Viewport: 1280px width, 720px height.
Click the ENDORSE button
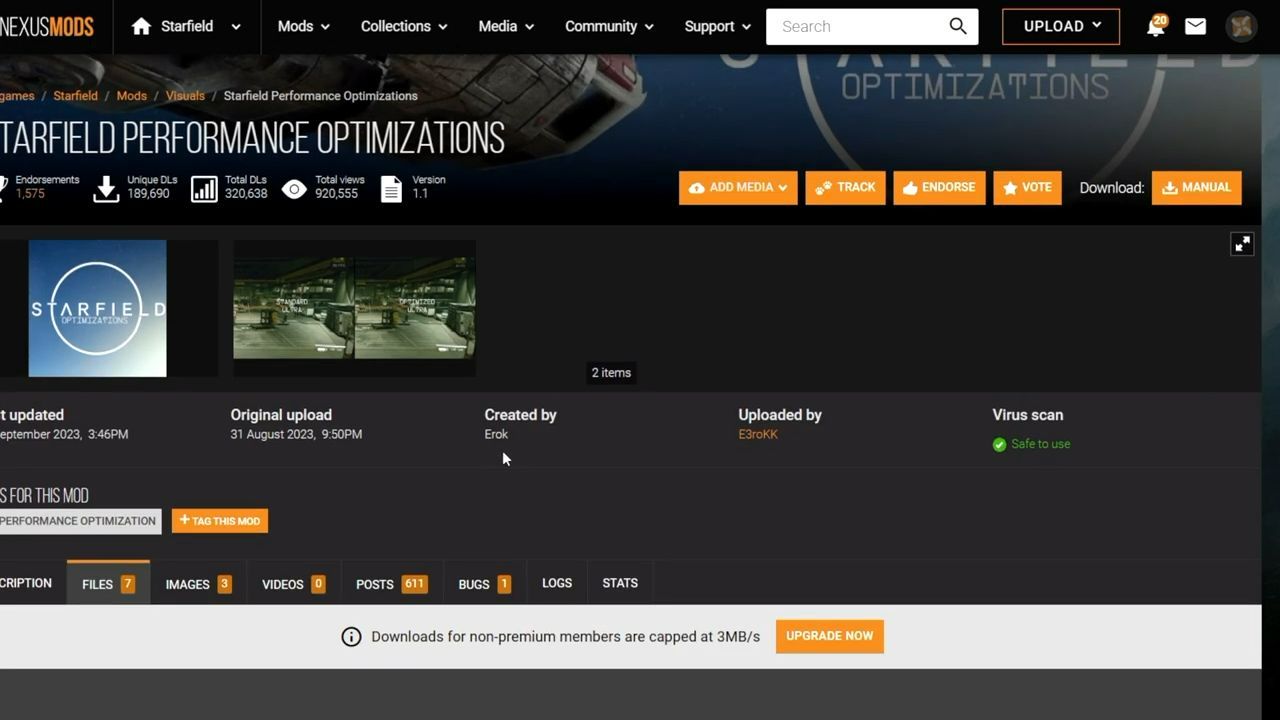point(939,188)
